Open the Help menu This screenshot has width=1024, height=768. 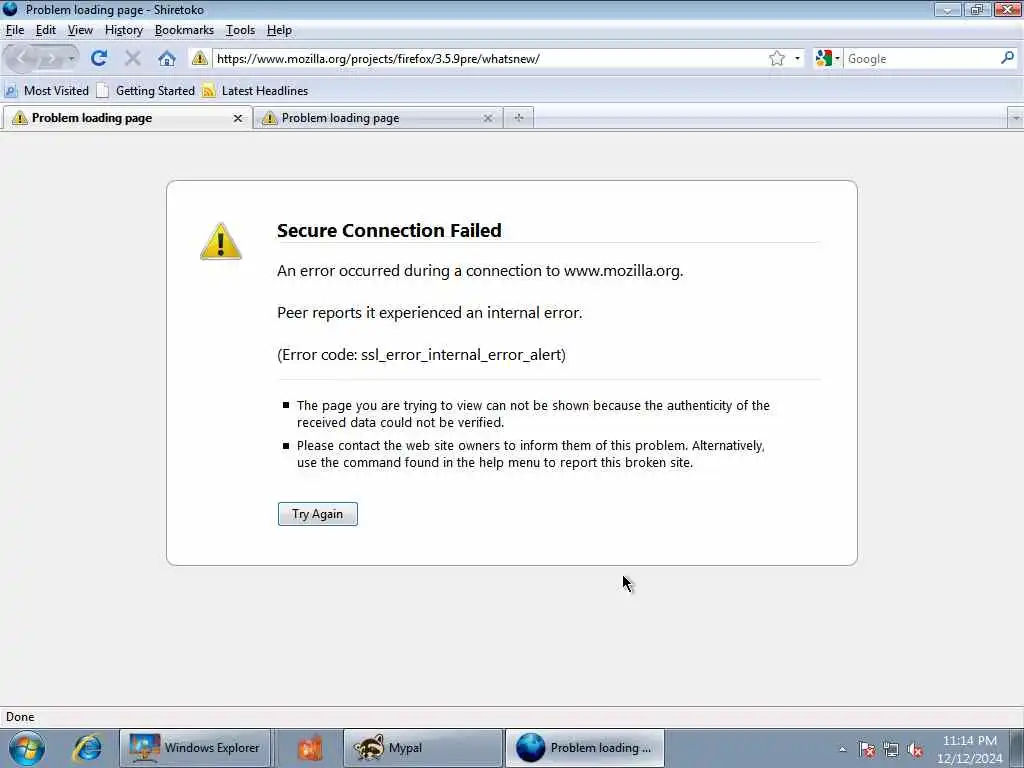tap(279, 30)
